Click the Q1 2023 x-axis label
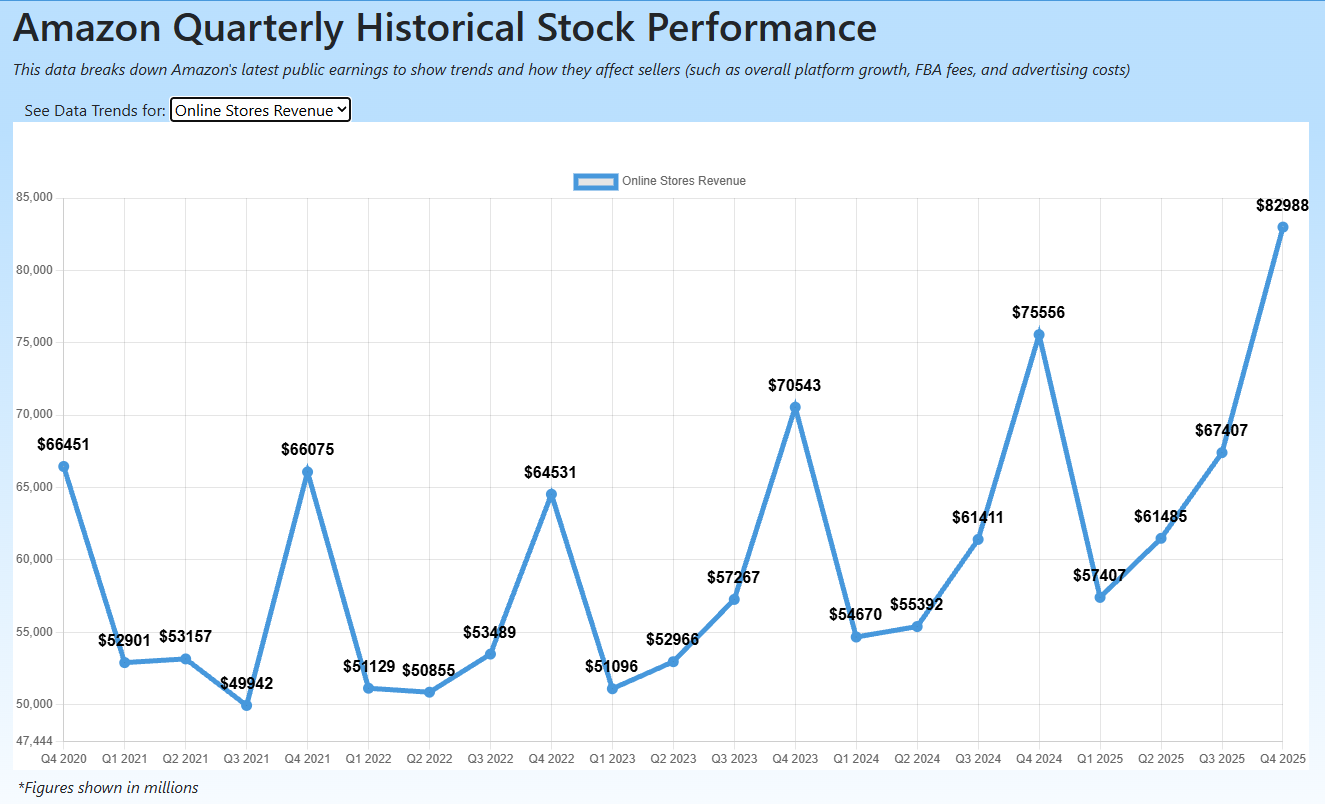Screen dimensions: 1325x804 [612, 759]
